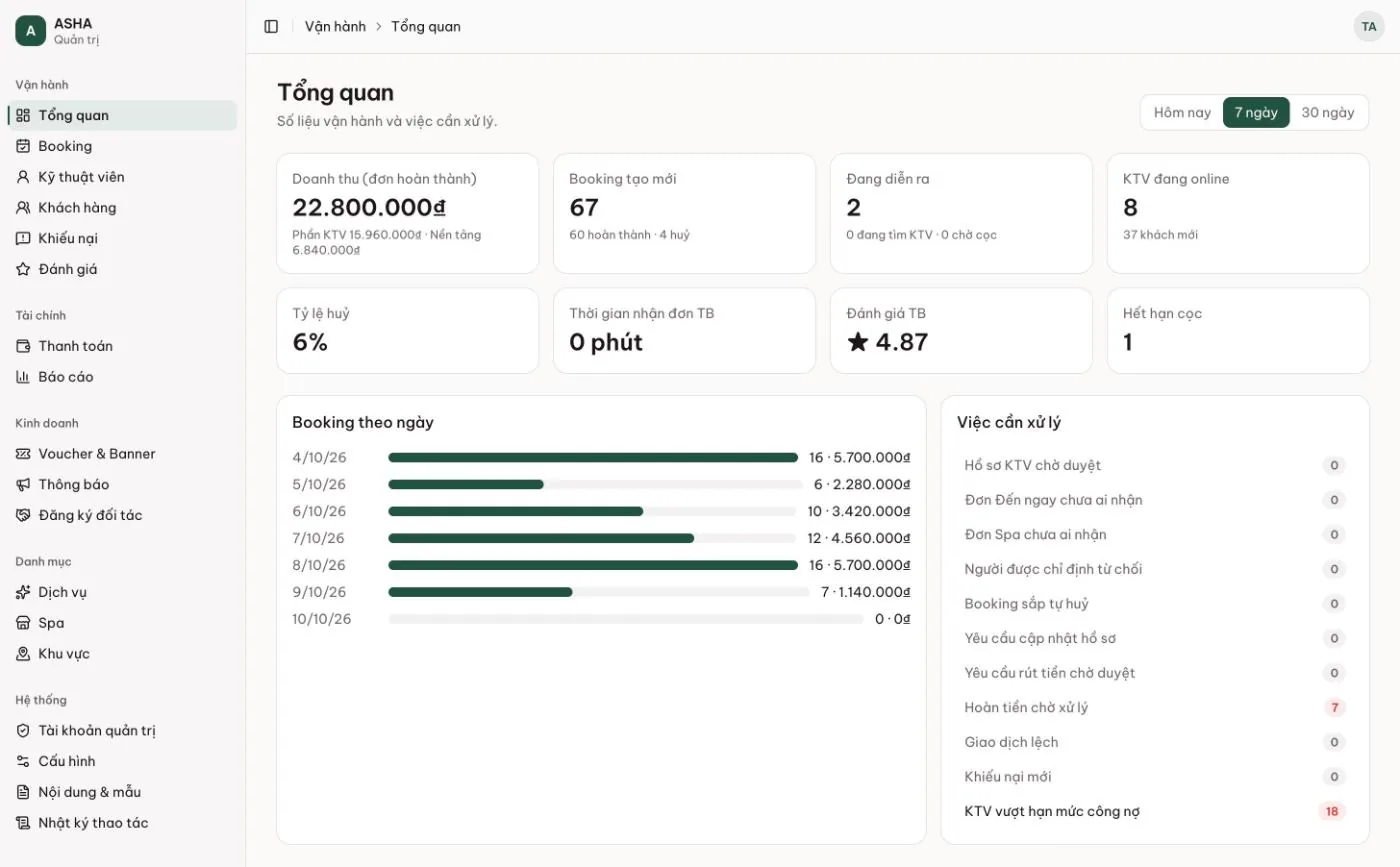Image resolution: width=1400 pixels, height=867 pixels.
Task: Click the Hết hạn cọc stat card
Action: point(1238,331)
